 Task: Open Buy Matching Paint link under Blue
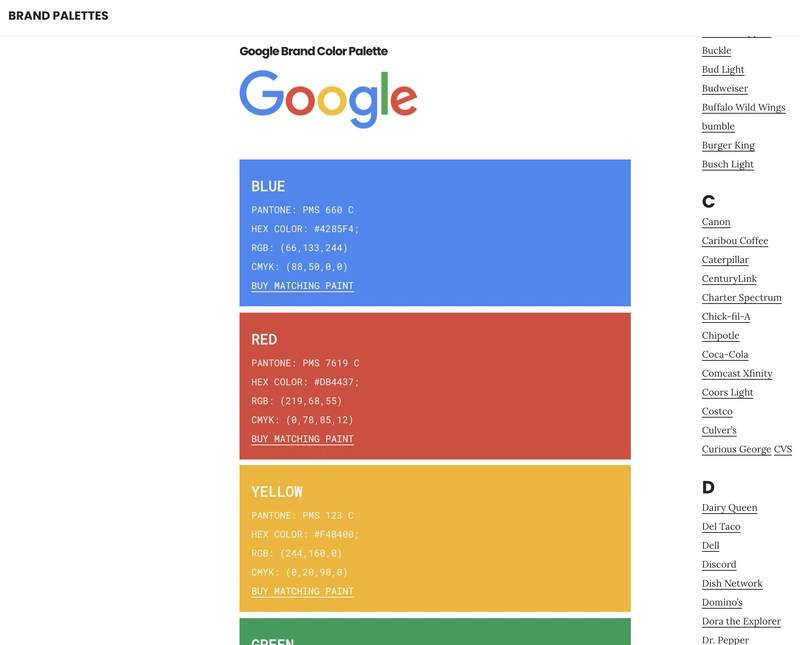302,286
